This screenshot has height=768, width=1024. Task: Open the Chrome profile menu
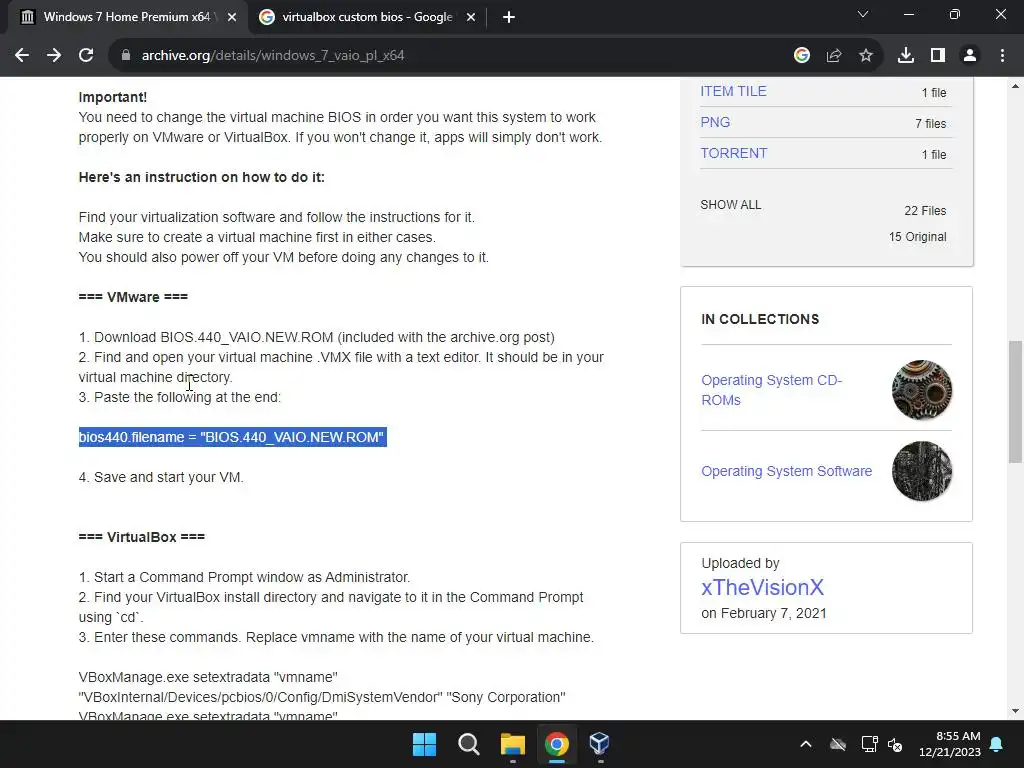[970, 56]
